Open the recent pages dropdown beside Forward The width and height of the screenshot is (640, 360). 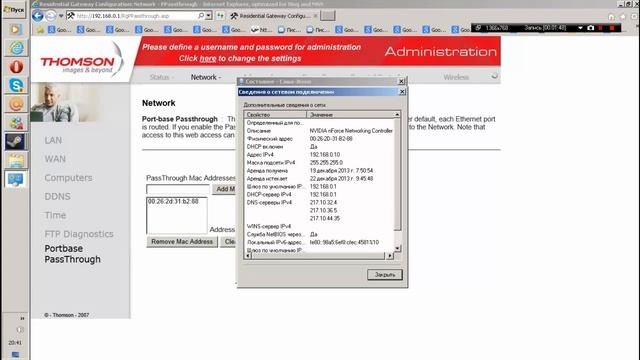(x=61, y=16)
